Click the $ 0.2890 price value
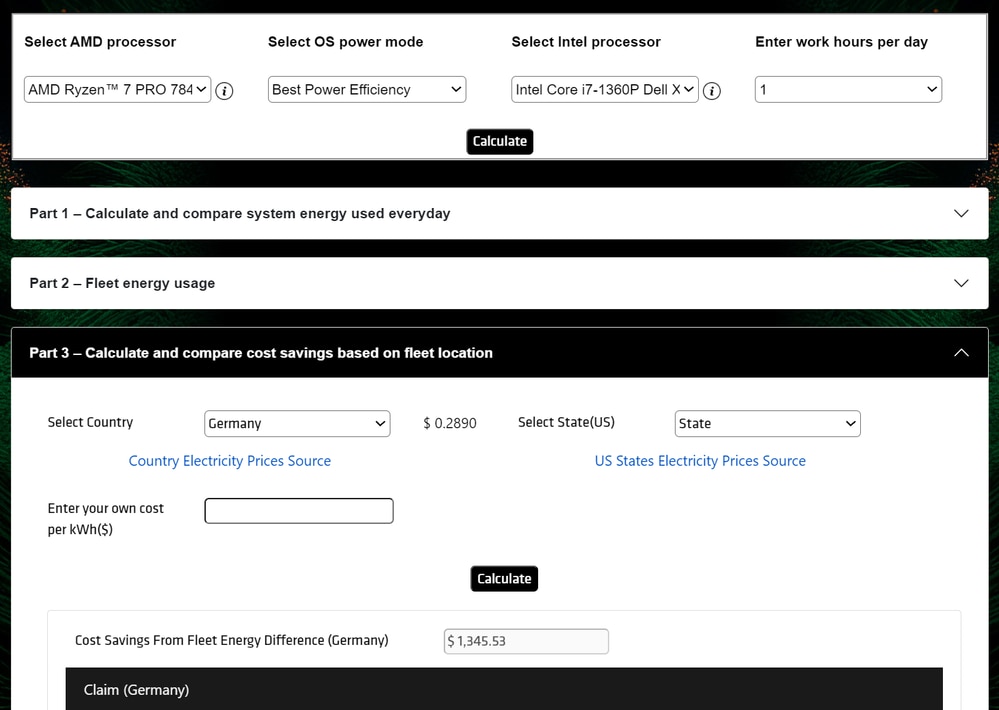Image resolution: width=999 pixels, height=710 pixels. coord(450,423)
